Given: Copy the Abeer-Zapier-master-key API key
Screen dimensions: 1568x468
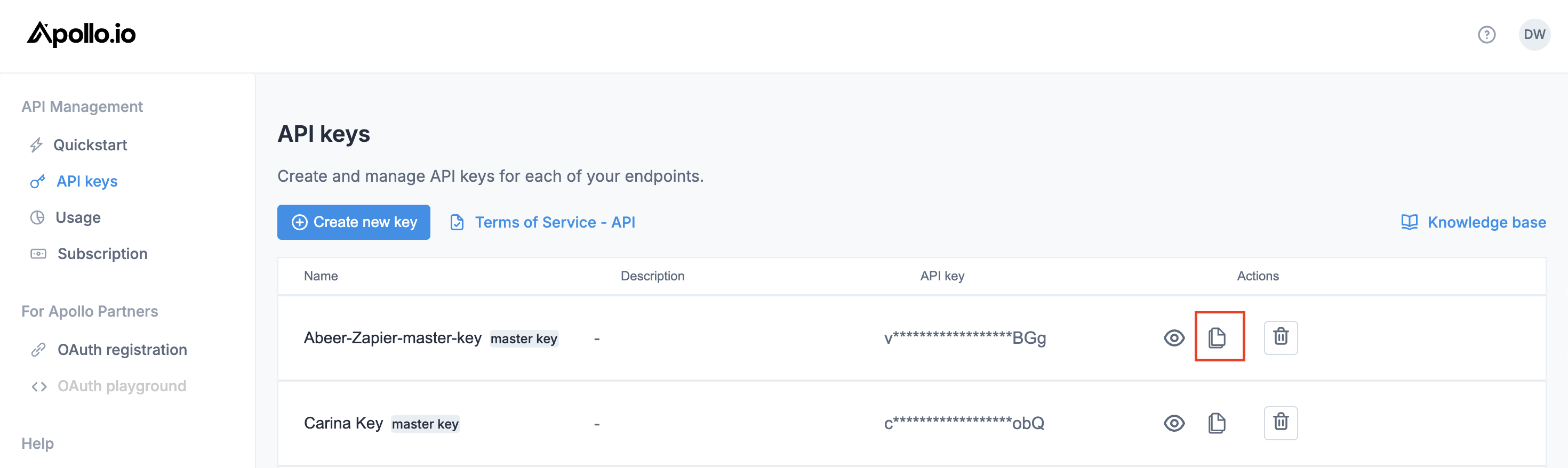Looking at the screenshot, I should pyautogui.click(x=1218, y=337).
